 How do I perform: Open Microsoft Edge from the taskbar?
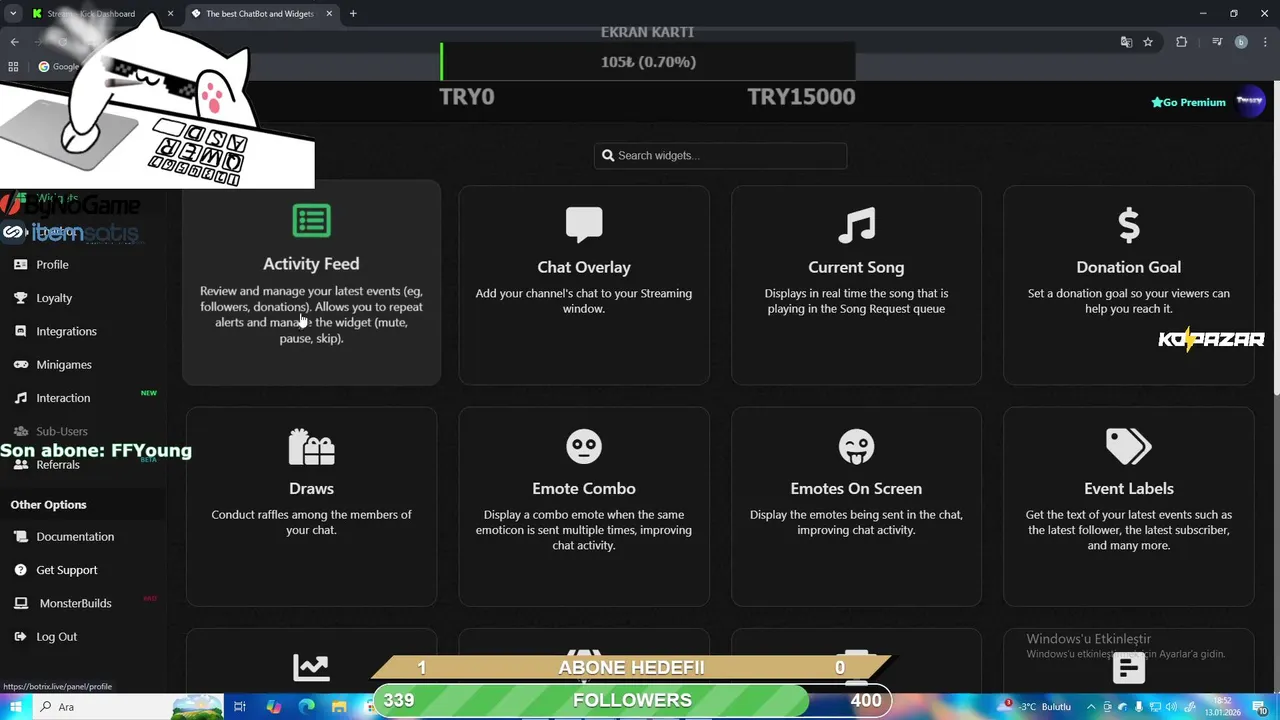click(x=307, y=707)
